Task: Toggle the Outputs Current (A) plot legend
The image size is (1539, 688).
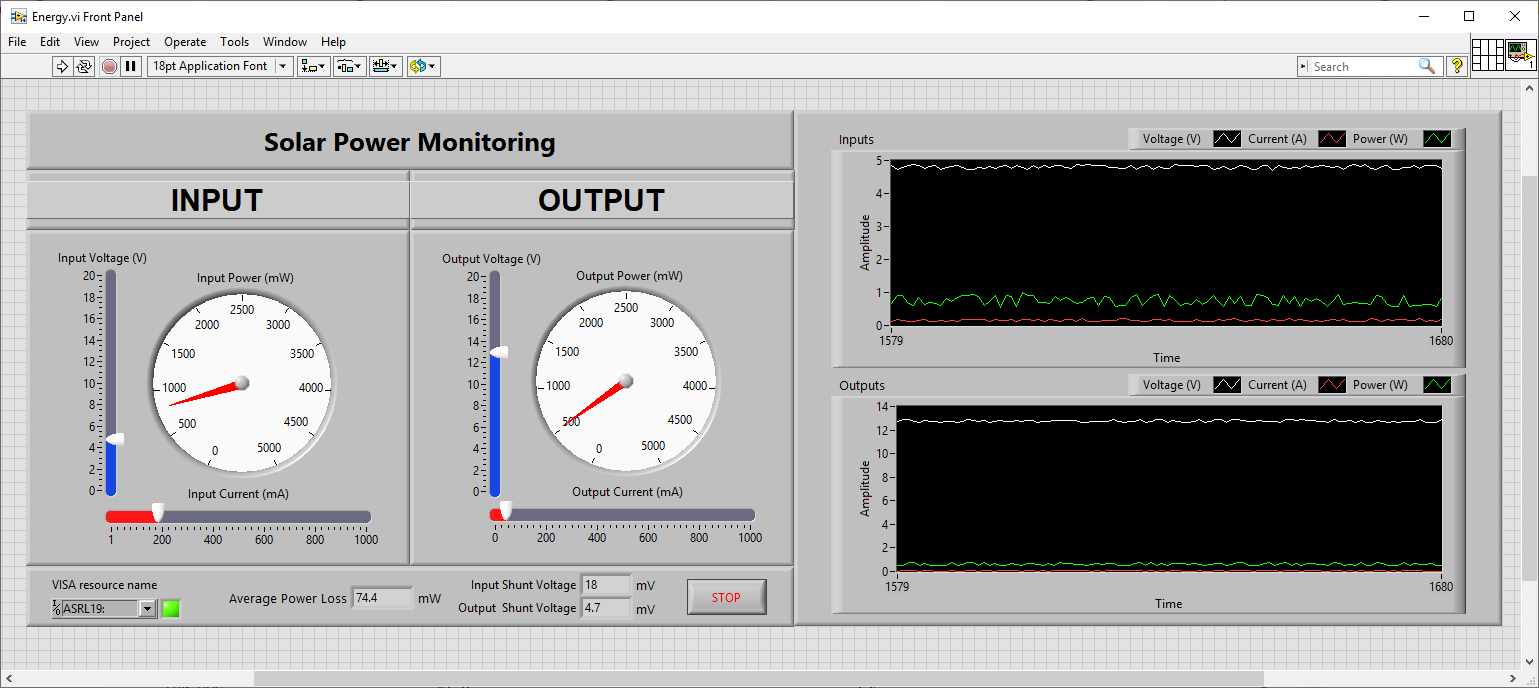Action: coord(1331,385)
